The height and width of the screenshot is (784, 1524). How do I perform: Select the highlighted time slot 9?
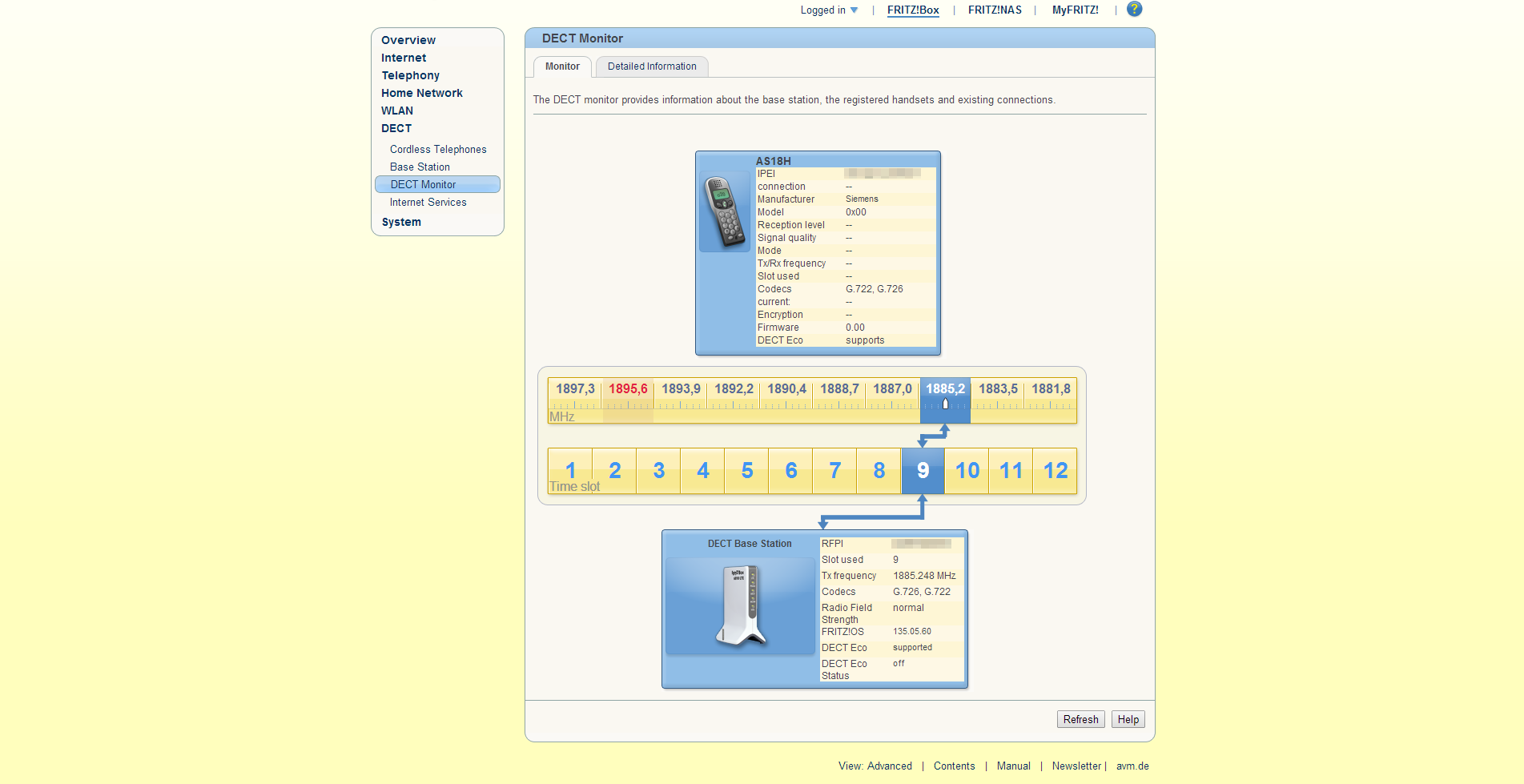click(x=923, y=471)
